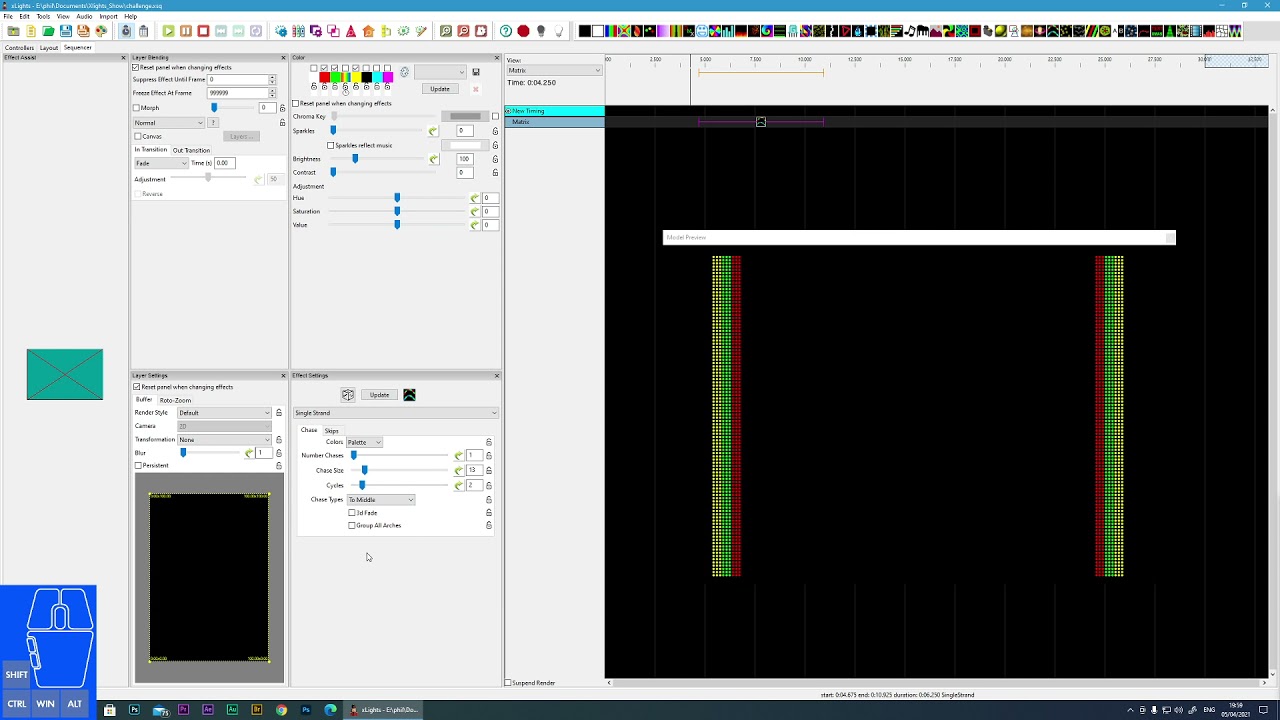Click the green Open sequence folder icon
Viewport: 1280px width, 720px height.
(48, 31)
